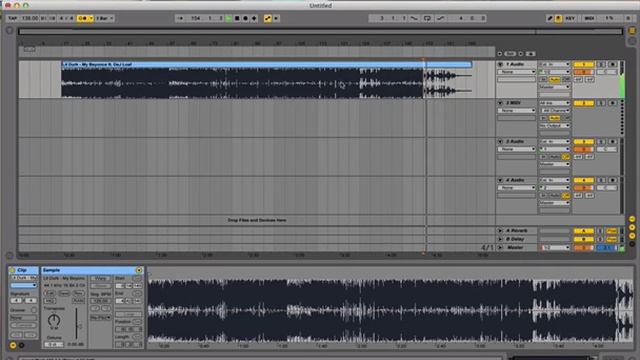This screenshot has height=360, width=640.
Task: Fold the 3 Audio track
Action: (500, 142)
